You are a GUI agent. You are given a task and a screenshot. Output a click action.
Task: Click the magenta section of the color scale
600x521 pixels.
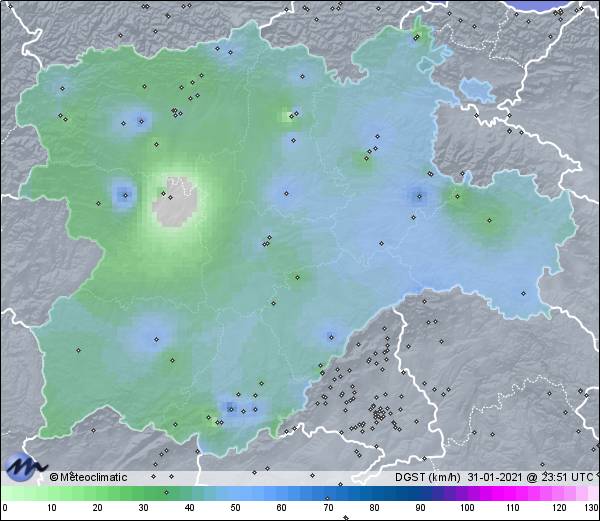pos(509,493)
